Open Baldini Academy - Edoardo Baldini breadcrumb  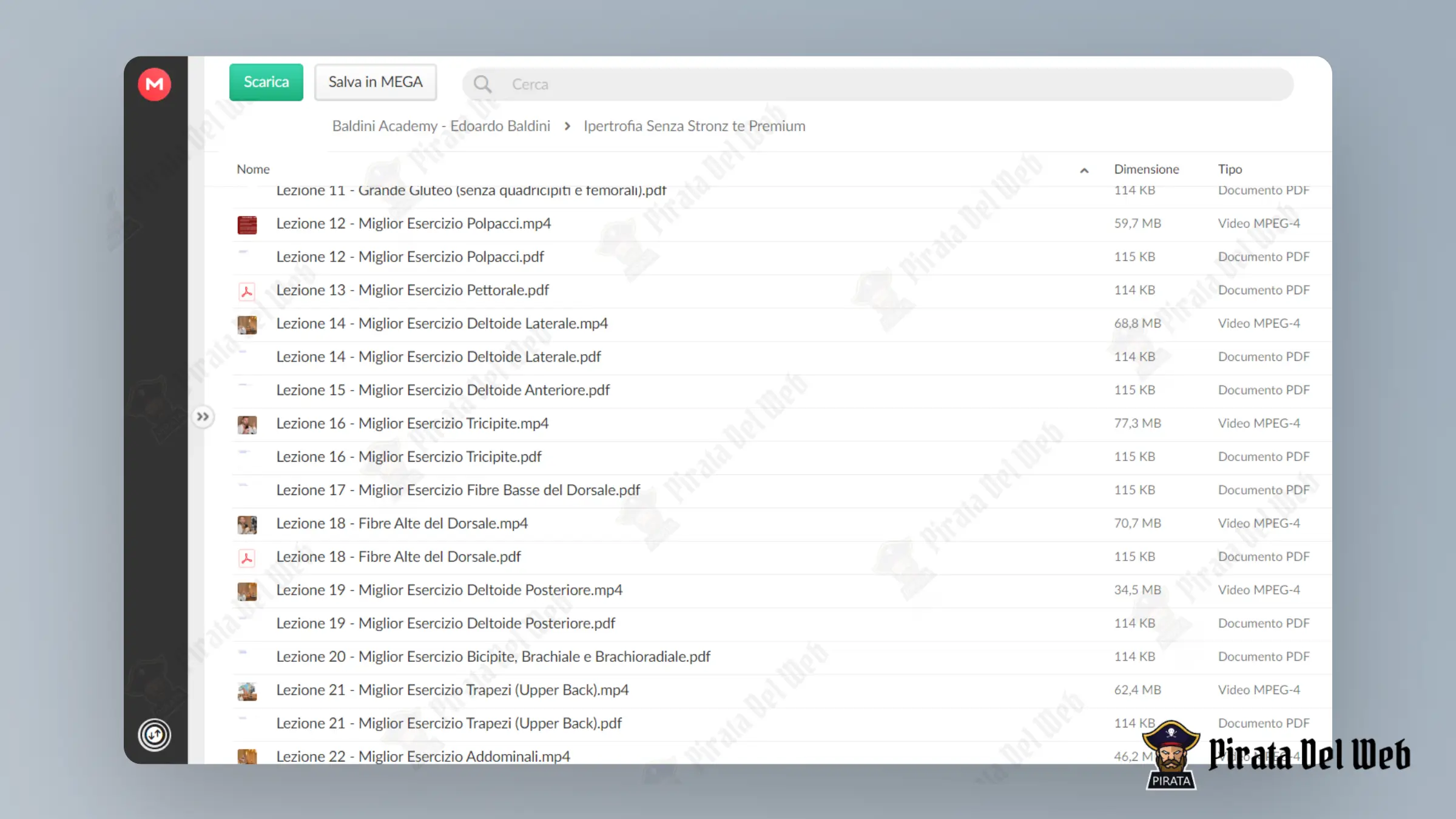[441, 126]
